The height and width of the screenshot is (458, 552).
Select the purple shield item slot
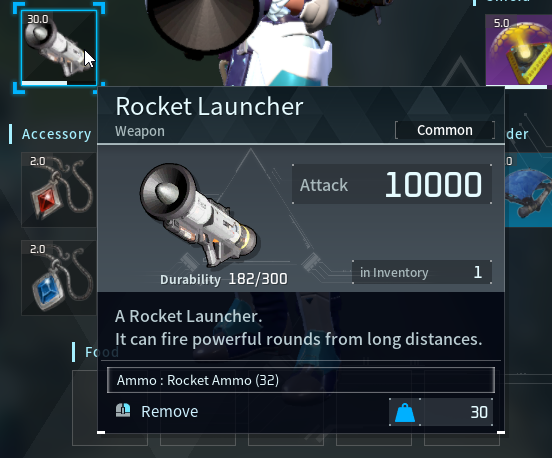pos(519,50)
